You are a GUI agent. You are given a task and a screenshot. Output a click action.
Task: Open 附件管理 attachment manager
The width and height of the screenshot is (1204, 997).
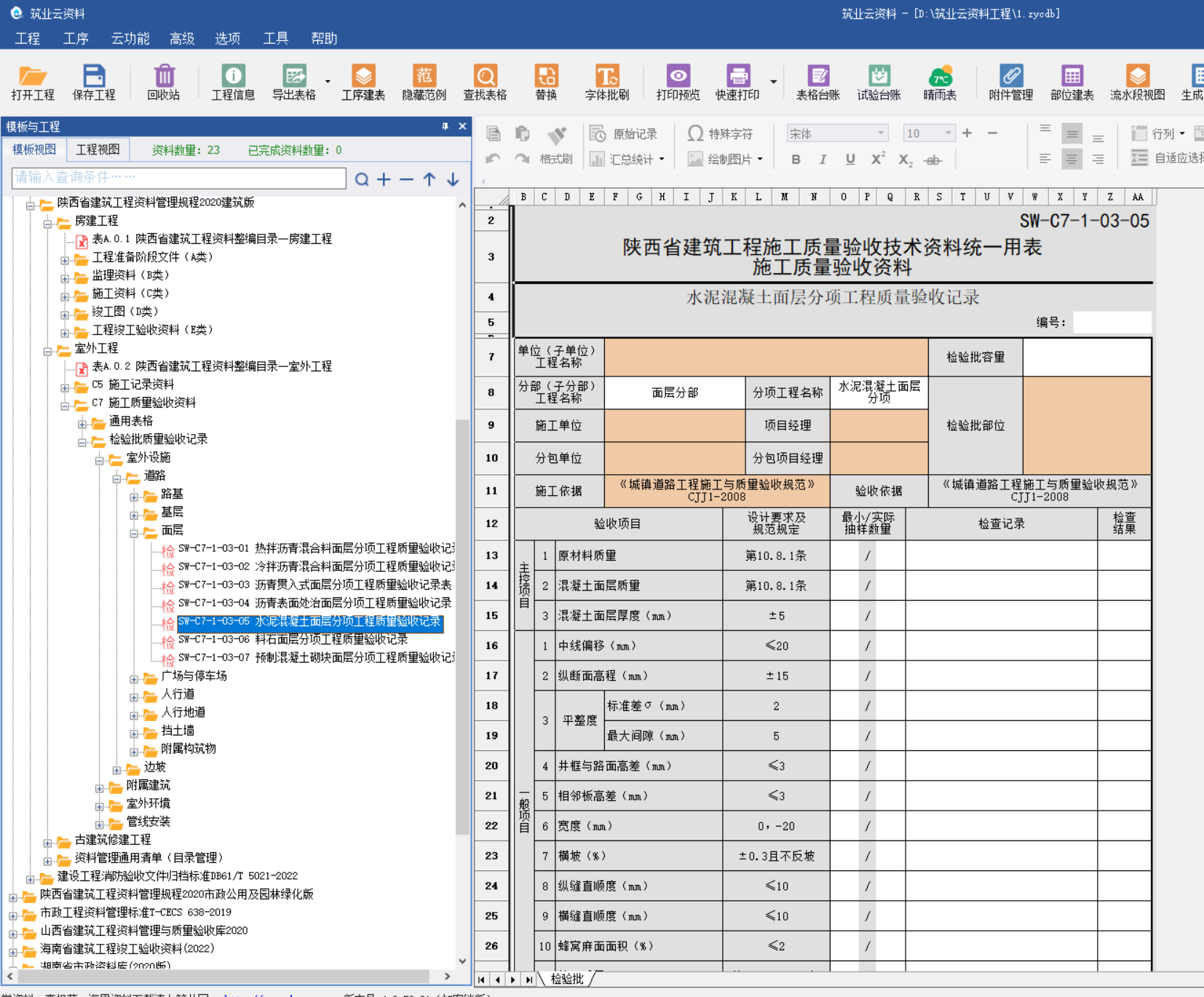click(1011, 82)
